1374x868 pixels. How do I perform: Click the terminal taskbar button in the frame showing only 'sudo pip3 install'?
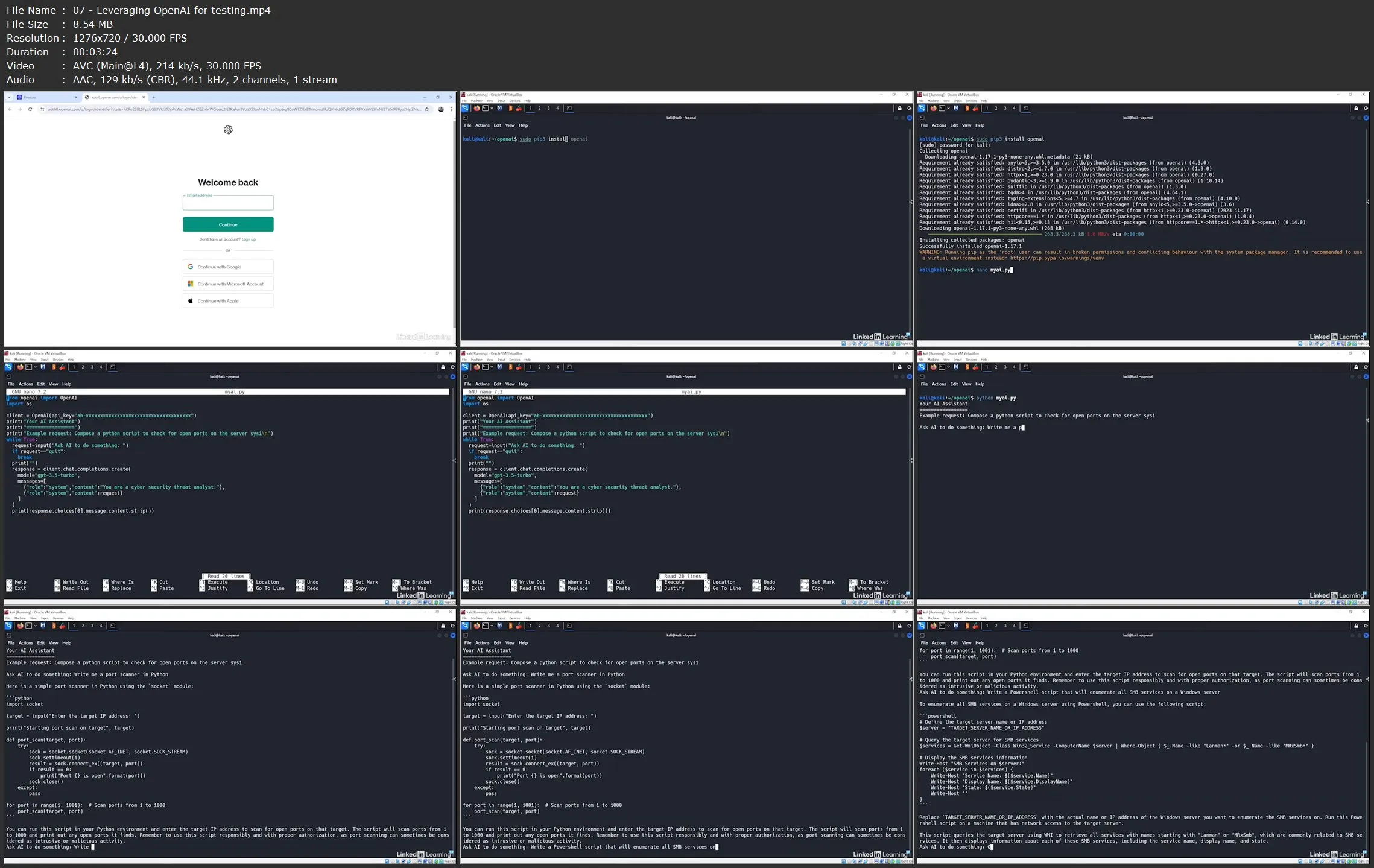(569, 109)
